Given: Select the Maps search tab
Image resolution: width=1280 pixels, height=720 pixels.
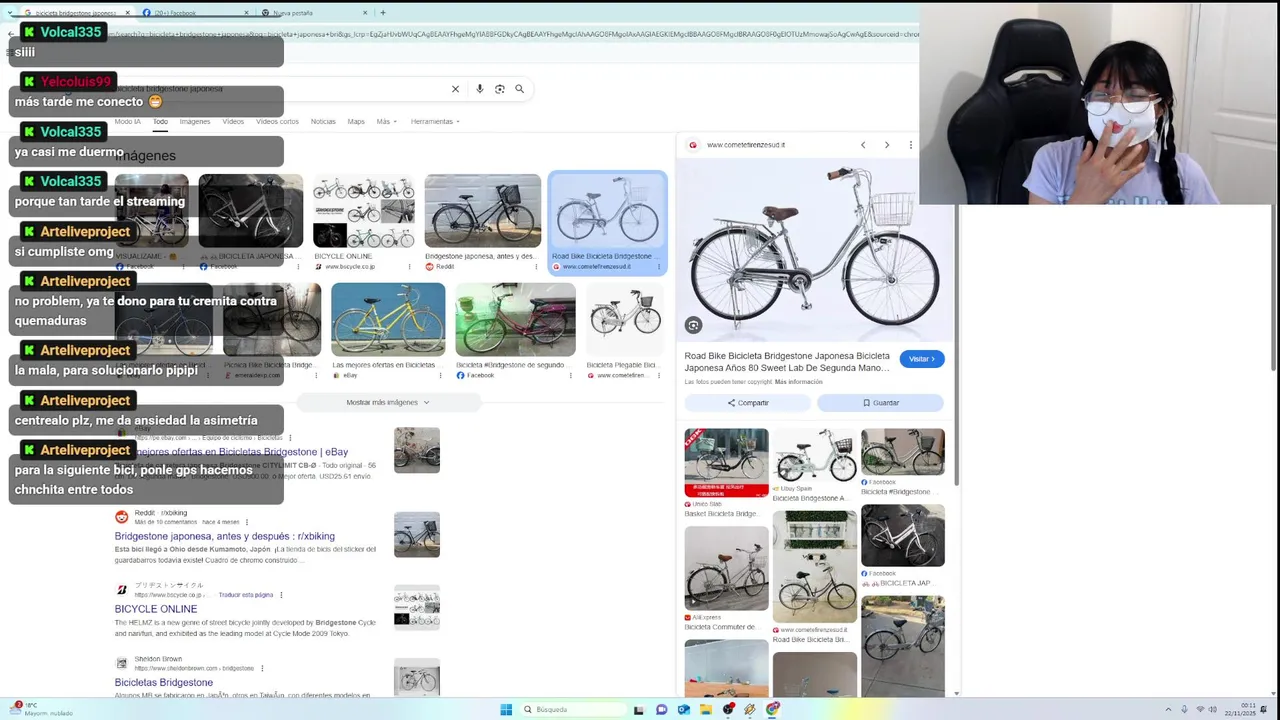Looking at the screenshot, I should (356, 121).
